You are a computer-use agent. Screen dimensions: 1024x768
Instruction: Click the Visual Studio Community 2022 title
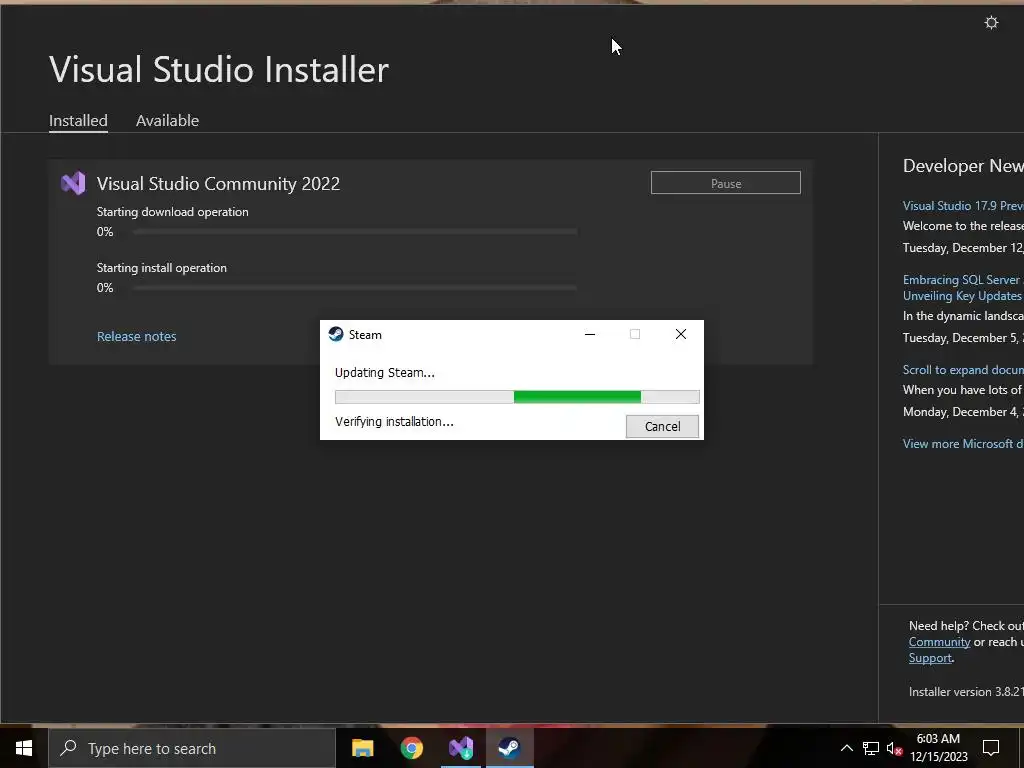point(218,184)
